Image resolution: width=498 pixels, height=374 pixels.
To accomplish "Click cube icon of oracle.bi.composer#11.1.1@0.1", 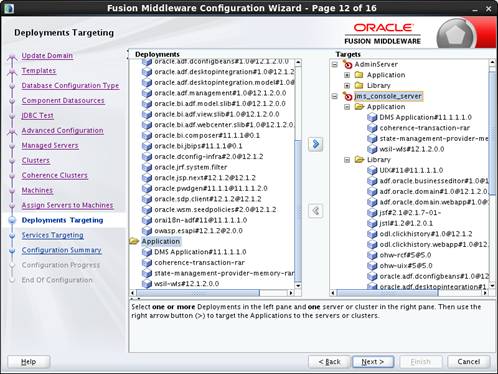I will coord(147,135).
